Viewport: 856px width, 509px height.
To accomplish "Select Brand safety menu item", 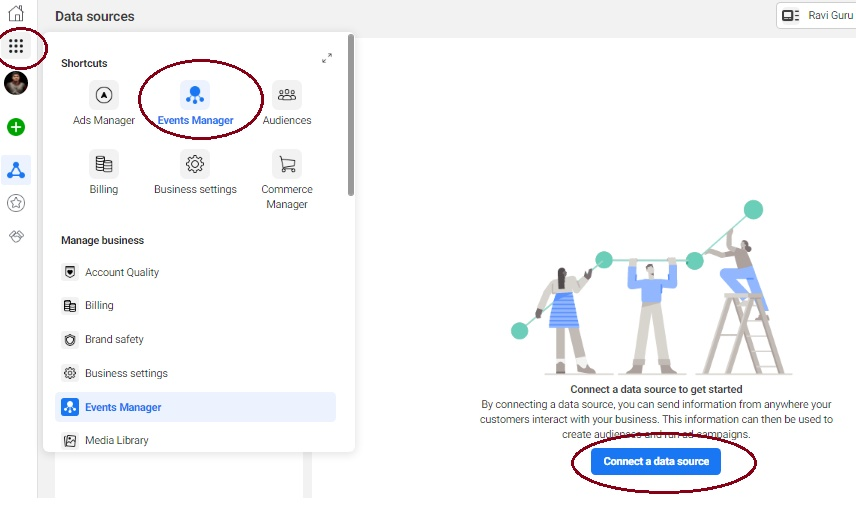I will (x=195, y=339).
